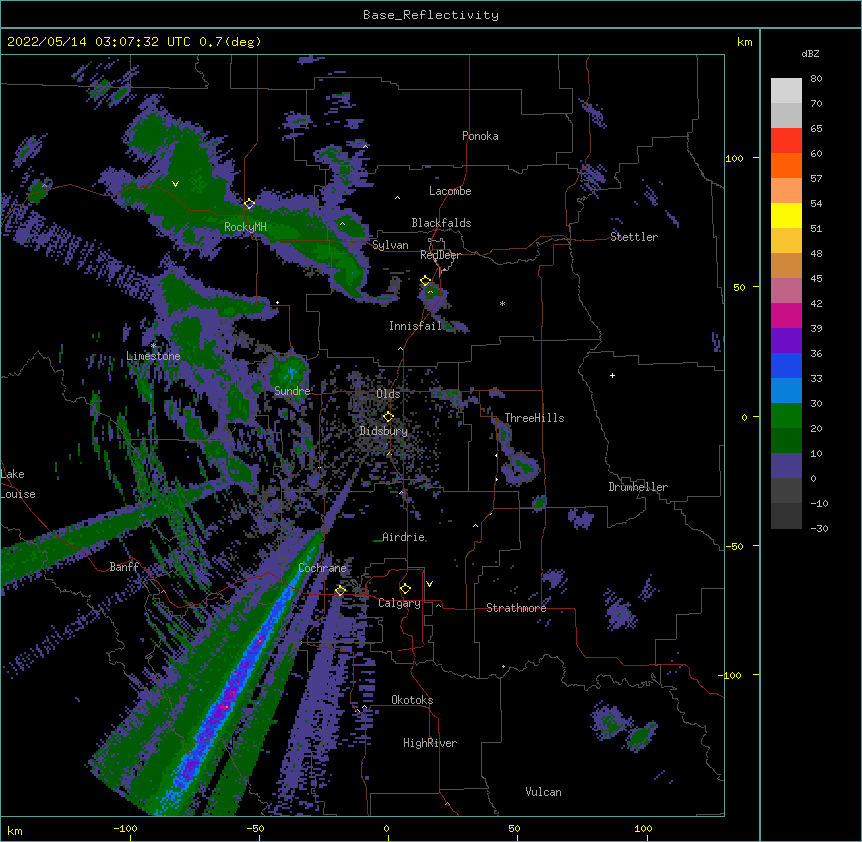
Task: Click the Lake Louise label
Action: tap(18, 484)
